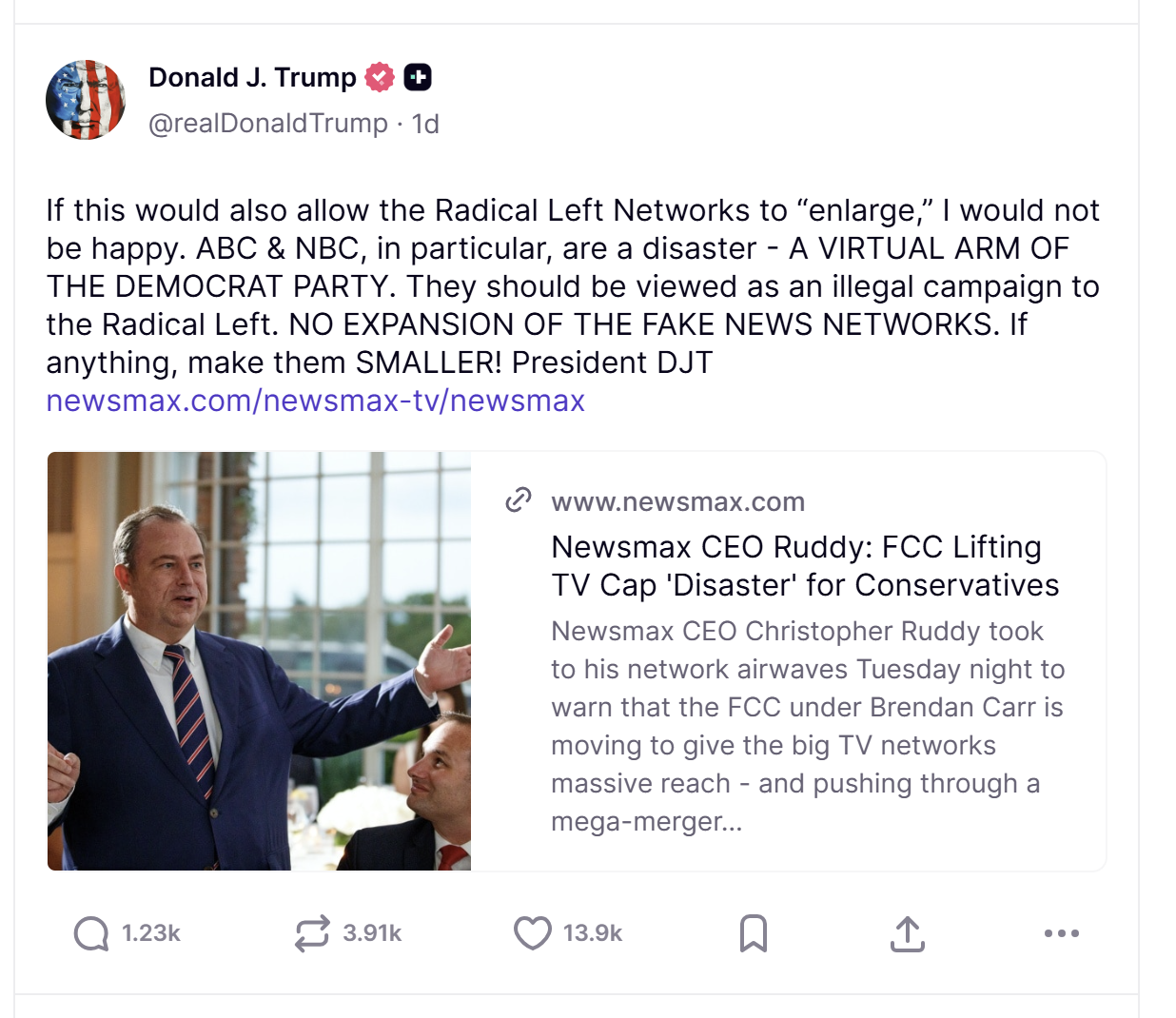Open the 'FCC Lifting TV Cap' article headline

(x=804, y=566)
